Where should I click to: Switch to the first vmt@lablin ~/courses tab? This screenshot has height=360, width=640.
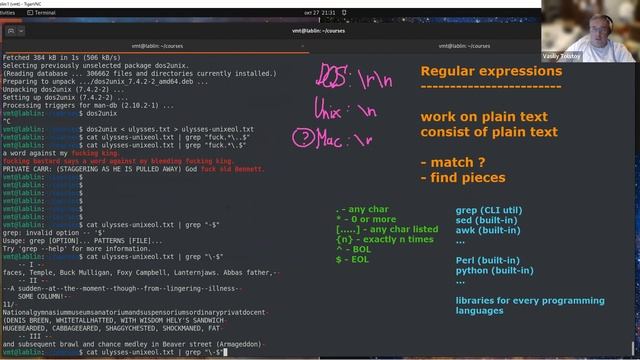click(157, 46)
